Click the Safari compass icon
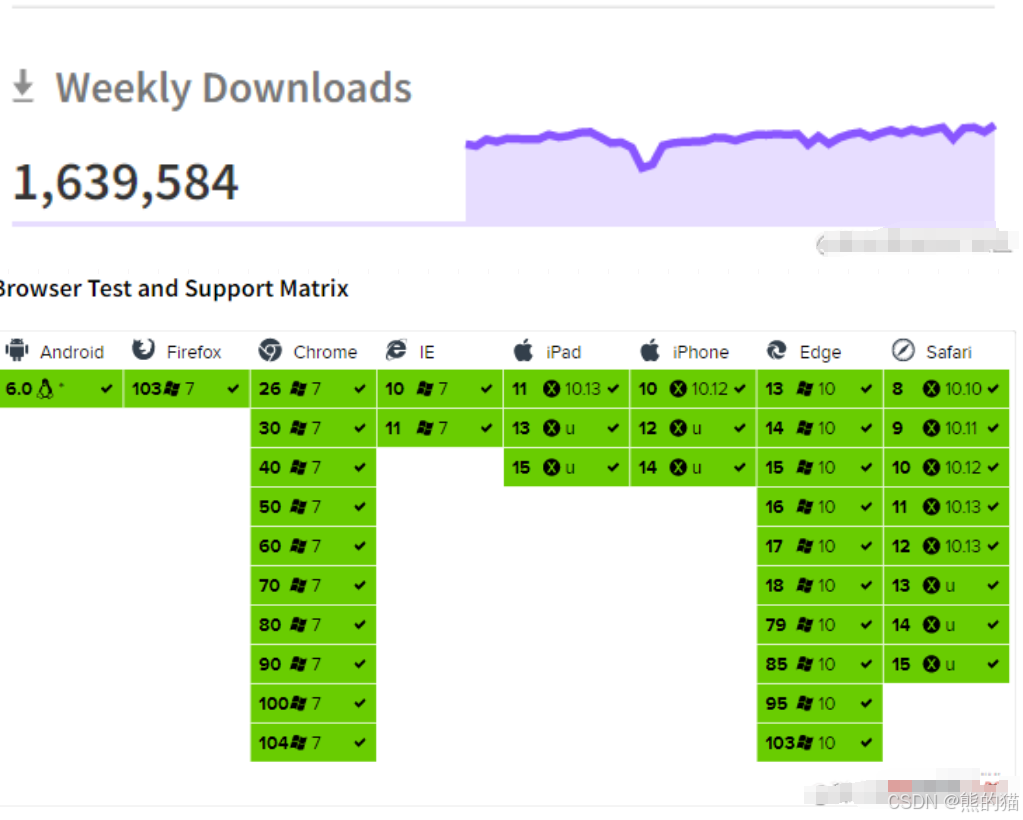The height and width of the screenshot is (820, 1023). coord(903,350)
